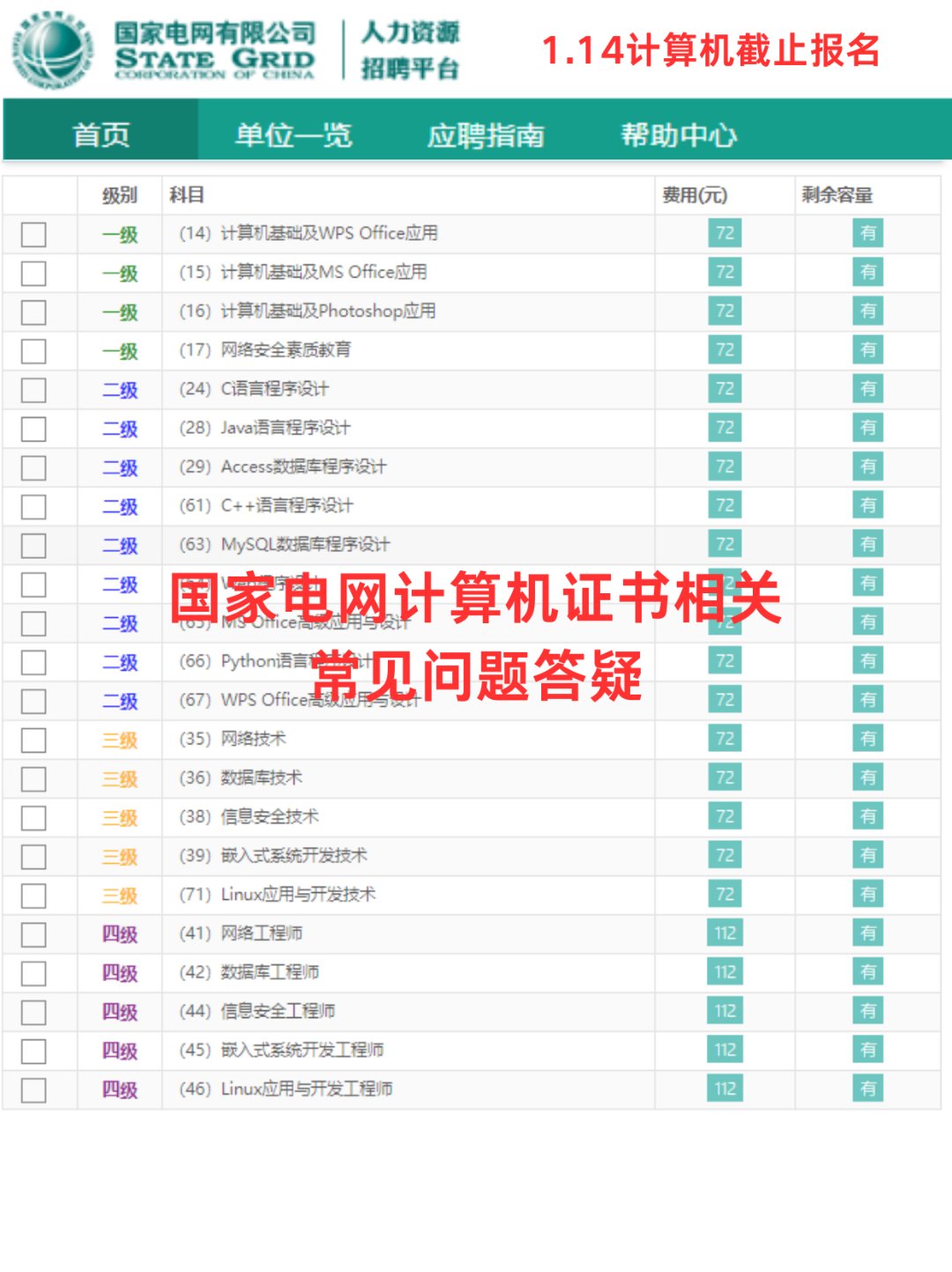Click subject (36) 数据库技术
This screenshot has width=952, height=1272.
coord(241,777)
